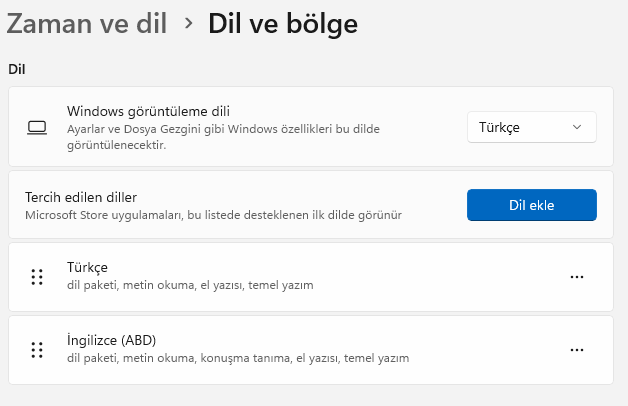
Task: Click the laptop icon for display language
Action: coord(37,128)
